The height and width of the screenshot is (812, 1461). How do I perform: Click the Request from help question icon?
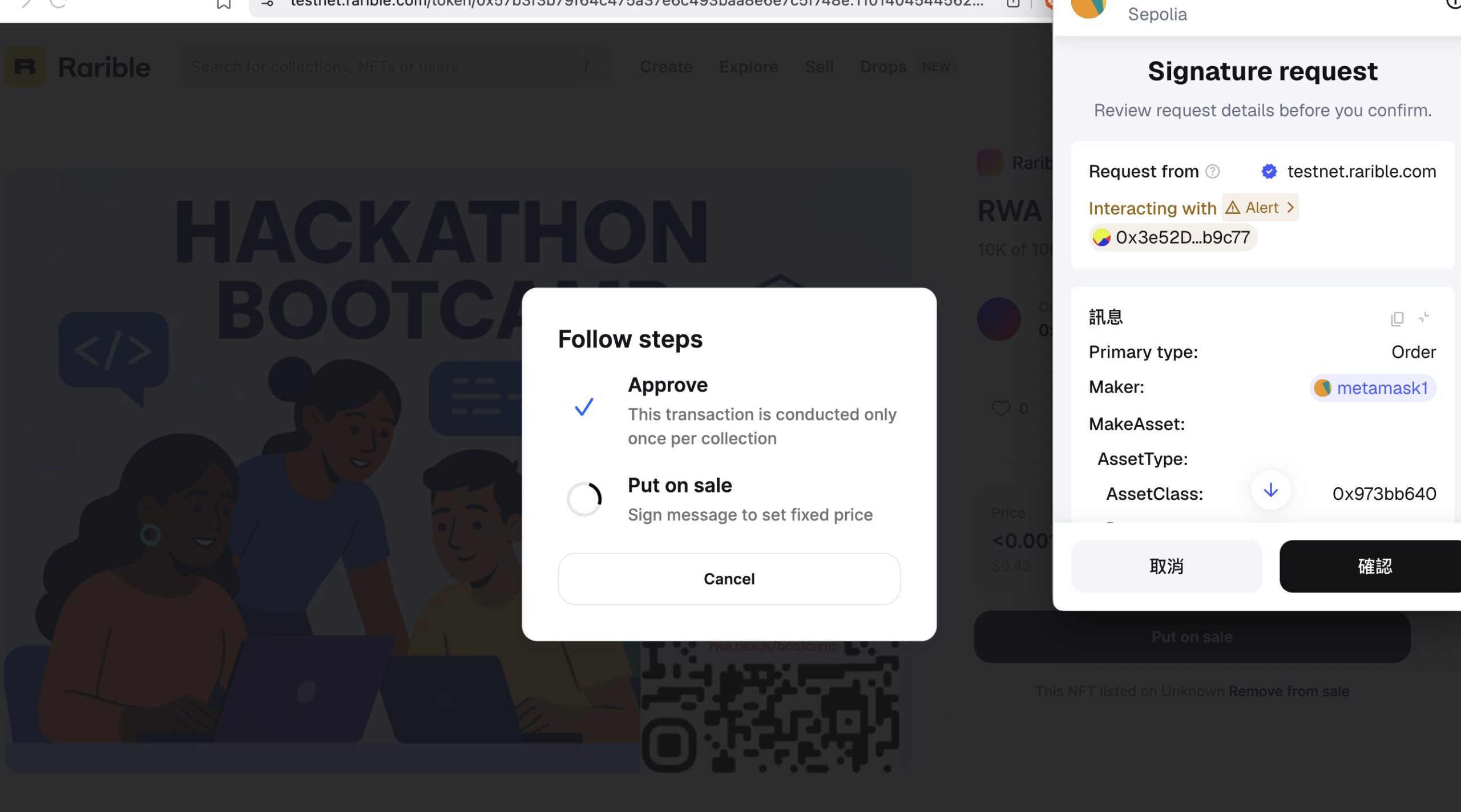coord(1212,171)
